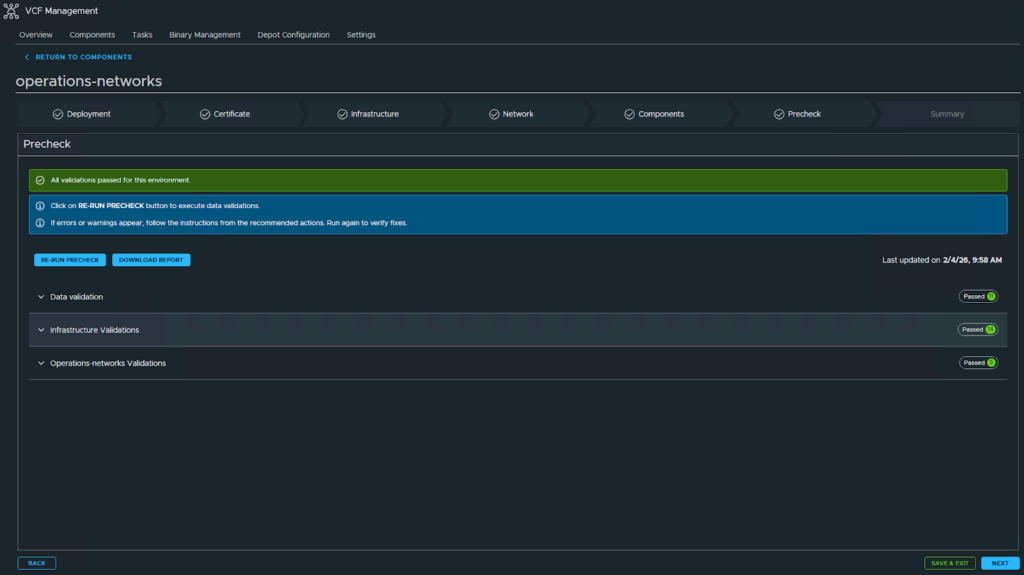Click the green count badge for Operations-networks Validations
Screen dimensions: 1024x575
991,363
